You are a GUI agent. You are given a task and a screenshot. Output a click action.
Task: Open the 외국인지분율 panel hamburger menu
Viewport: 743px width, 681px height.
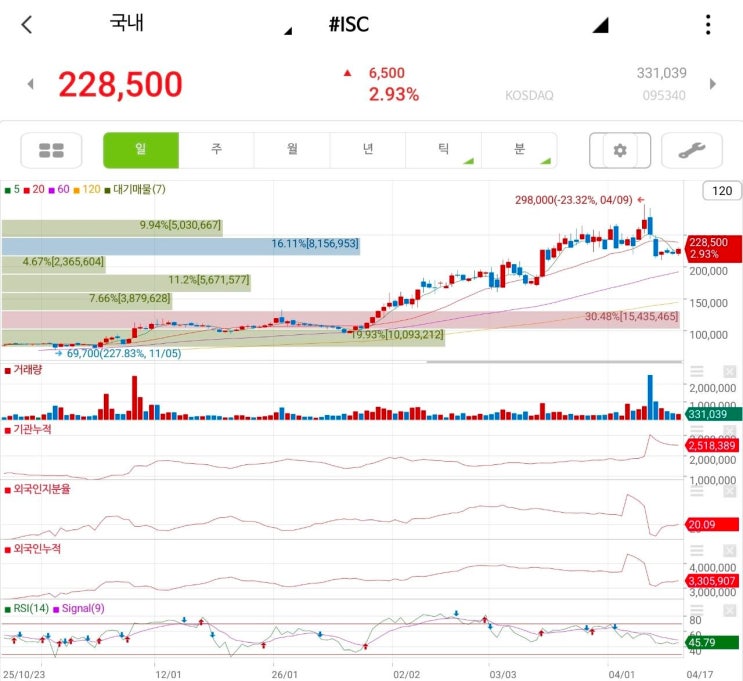[697, 490]
